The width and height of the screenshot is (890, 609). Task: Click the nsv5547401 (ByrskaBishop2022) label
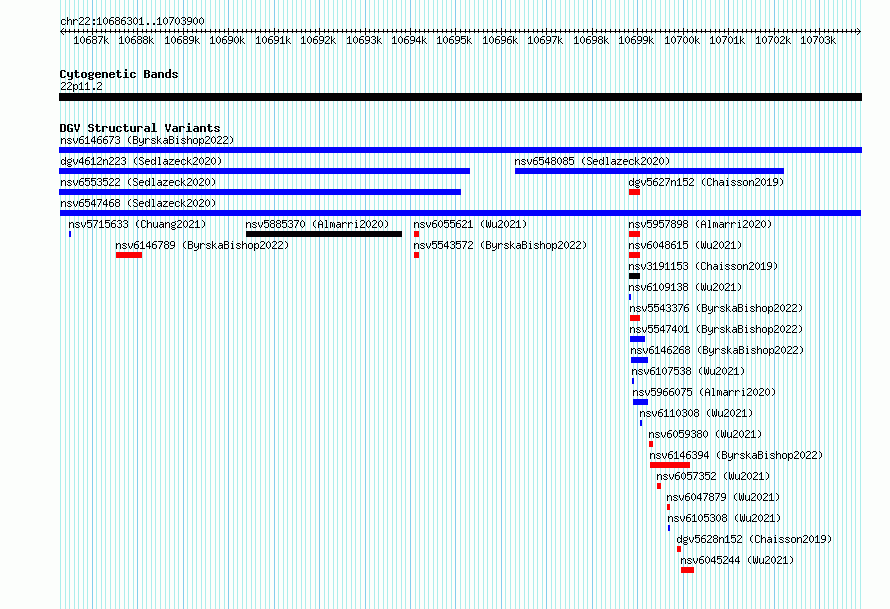click(x=716, y=329)
